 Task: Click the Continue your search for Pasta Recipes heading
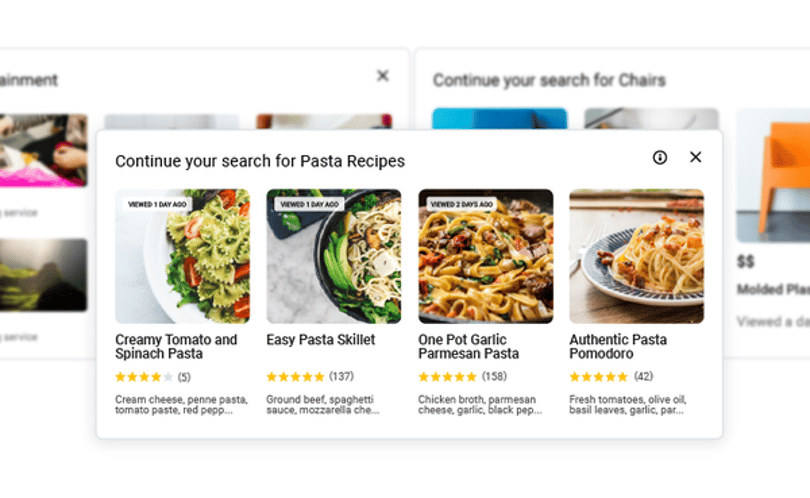[260, 161]
